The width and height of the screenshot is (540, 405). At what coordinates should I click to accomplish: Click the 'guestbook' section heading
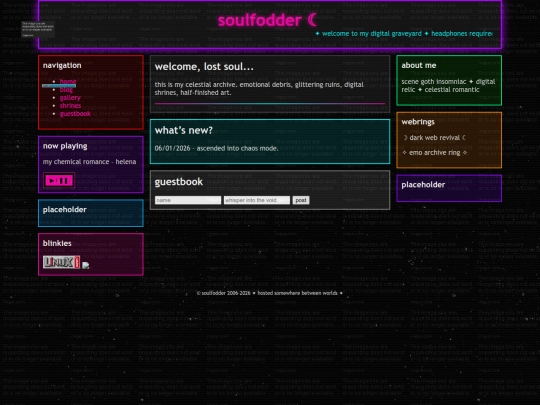point(178,182)
